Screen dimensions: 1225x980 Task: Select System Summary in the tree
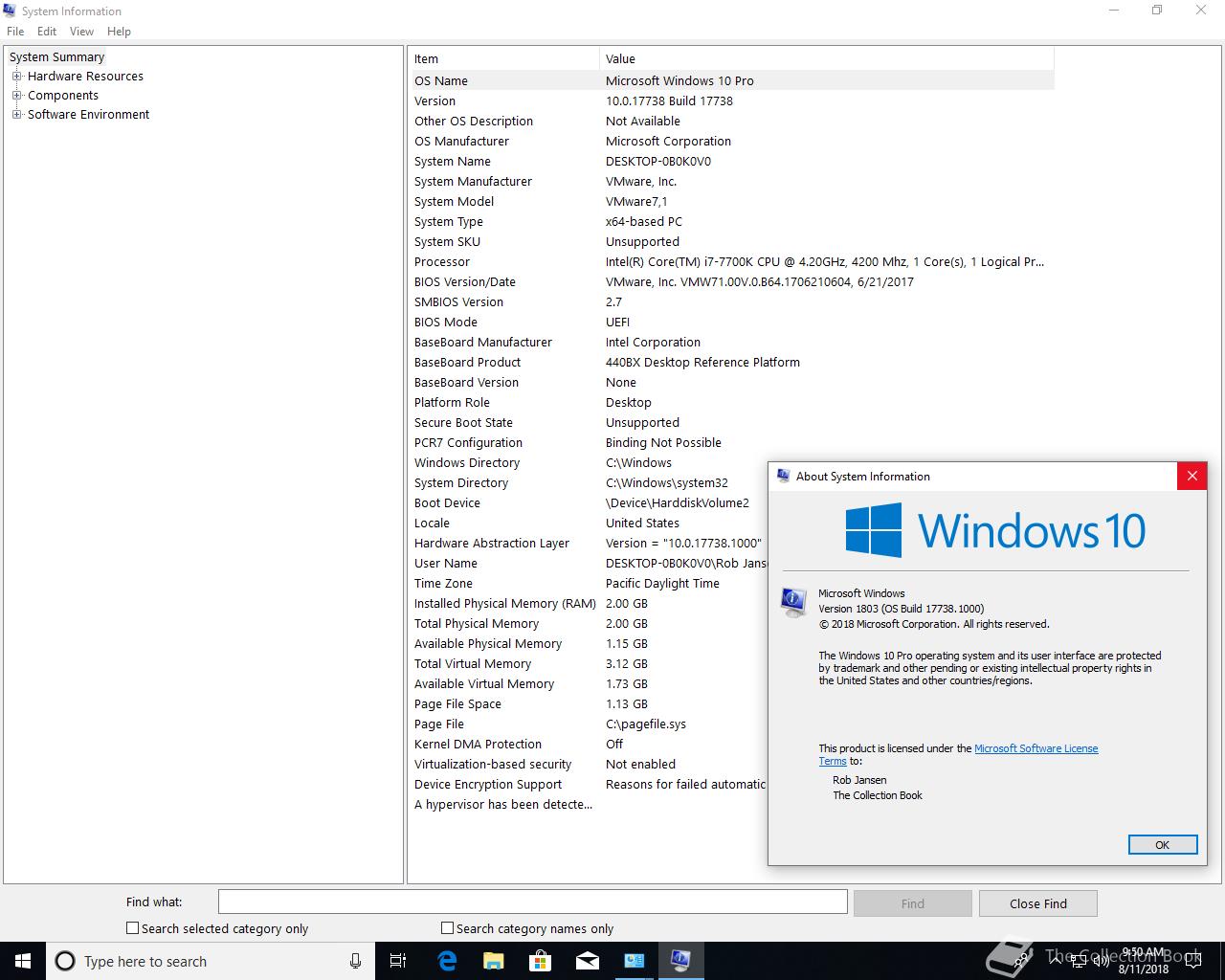(x=56, y=56)
